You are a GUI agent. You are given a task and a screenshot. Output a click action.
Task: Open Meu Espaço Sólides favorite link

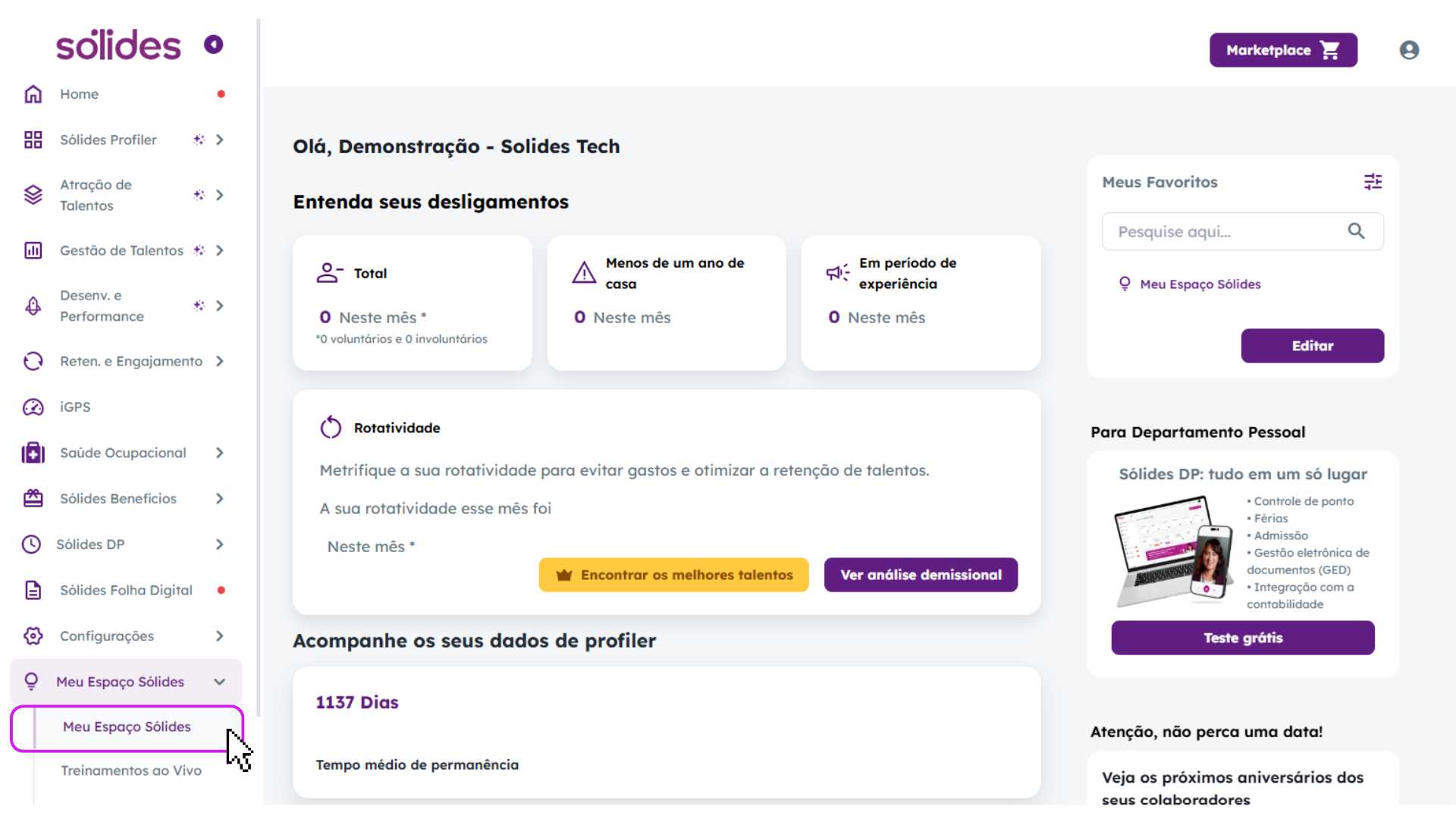(x=1200, y=284)
